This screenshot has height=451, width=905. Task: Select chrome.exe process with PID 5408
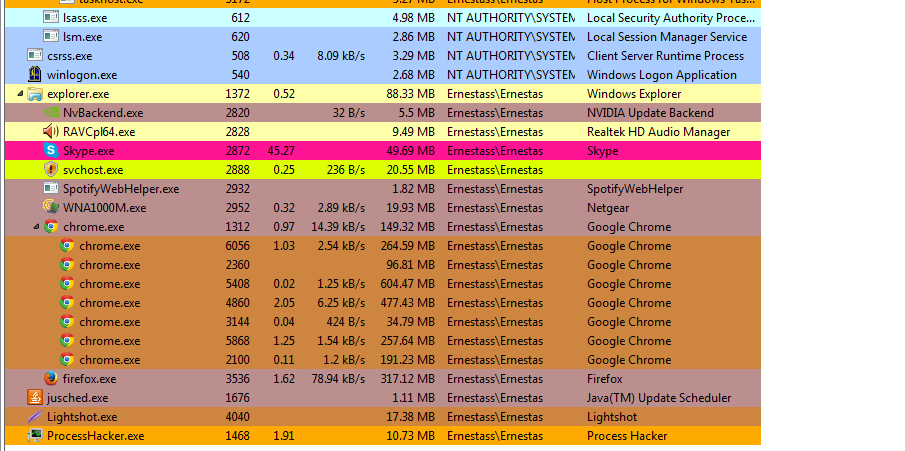tap(383, 284)
